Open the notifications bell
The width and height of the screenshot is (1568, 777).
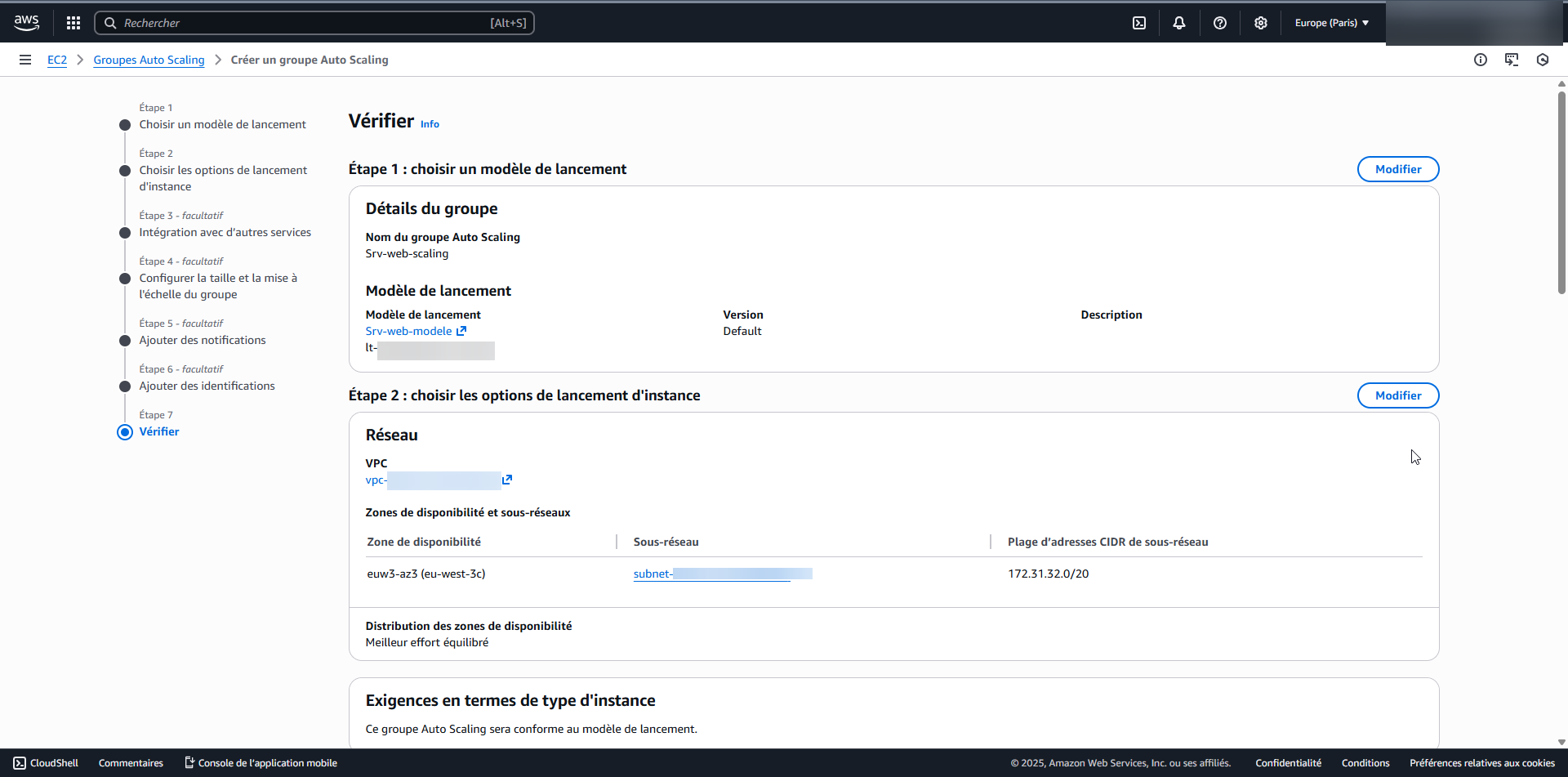(x=1179, y=23)
